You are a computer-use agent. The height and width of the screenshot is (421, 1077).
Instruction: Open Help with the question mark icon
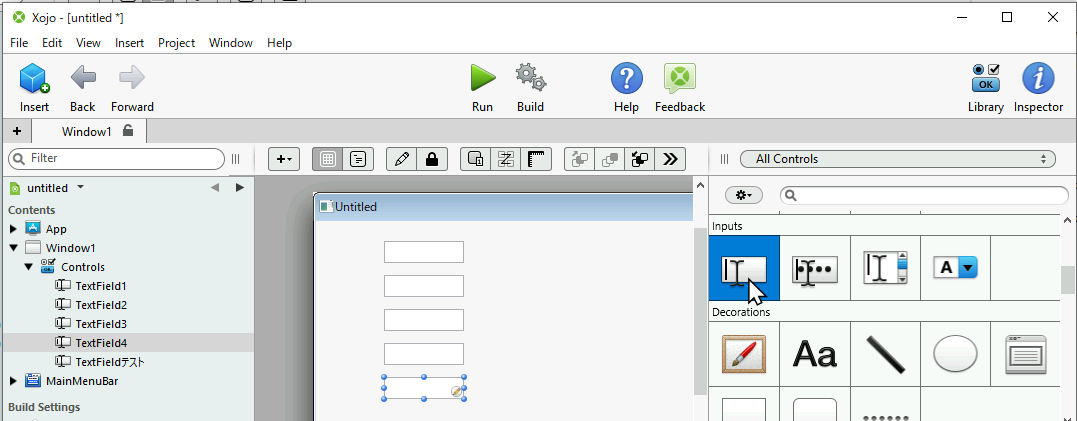pyautogui.click(x=626, y=78)
